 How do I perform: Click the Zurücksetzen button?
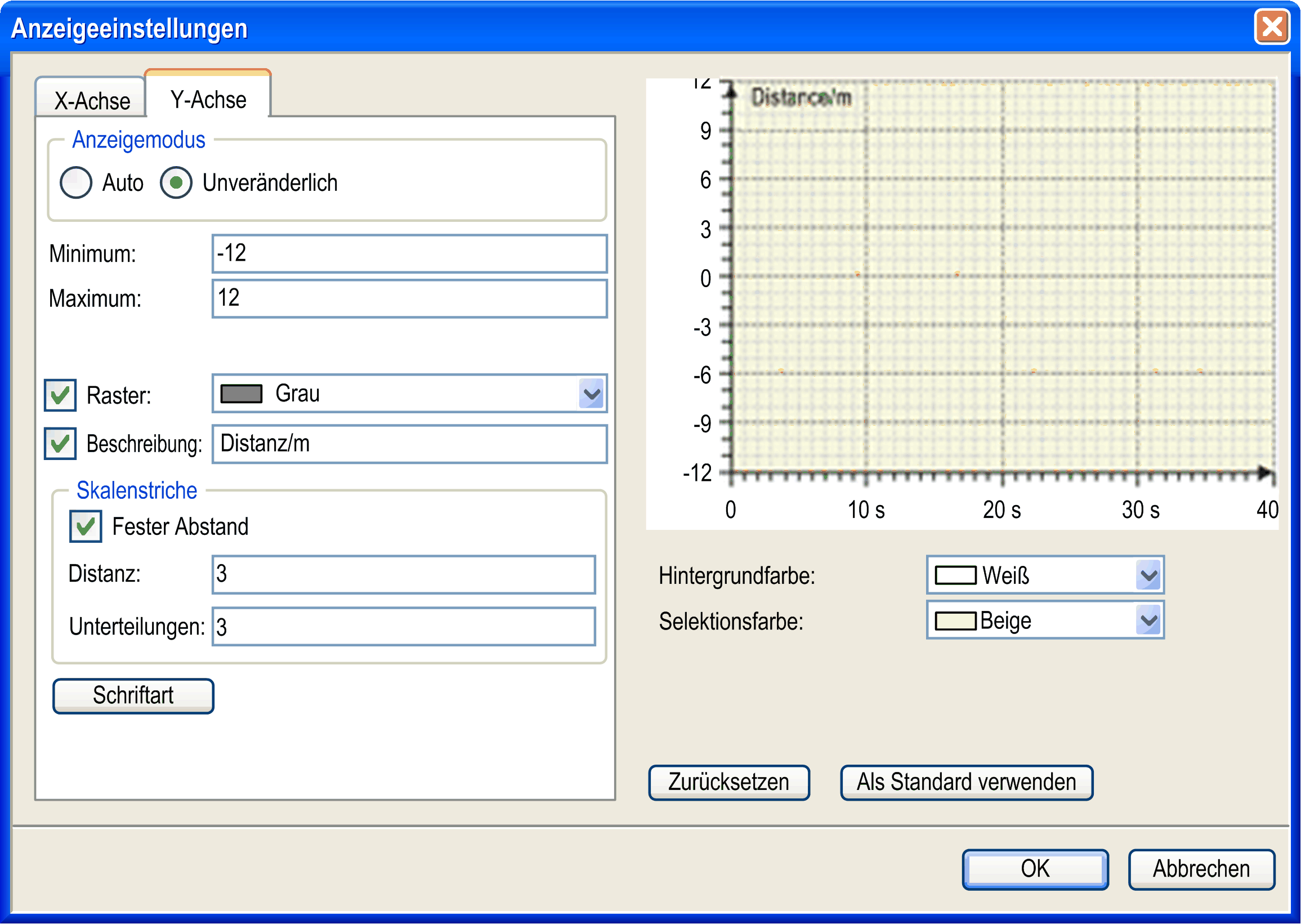tap(729, 783)
